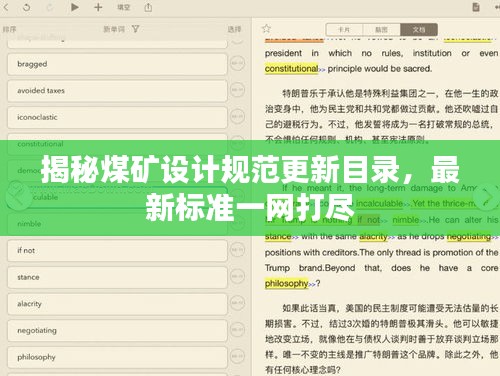
Task: Tap the back chevron in top toolbar
Action: [6, 7]
